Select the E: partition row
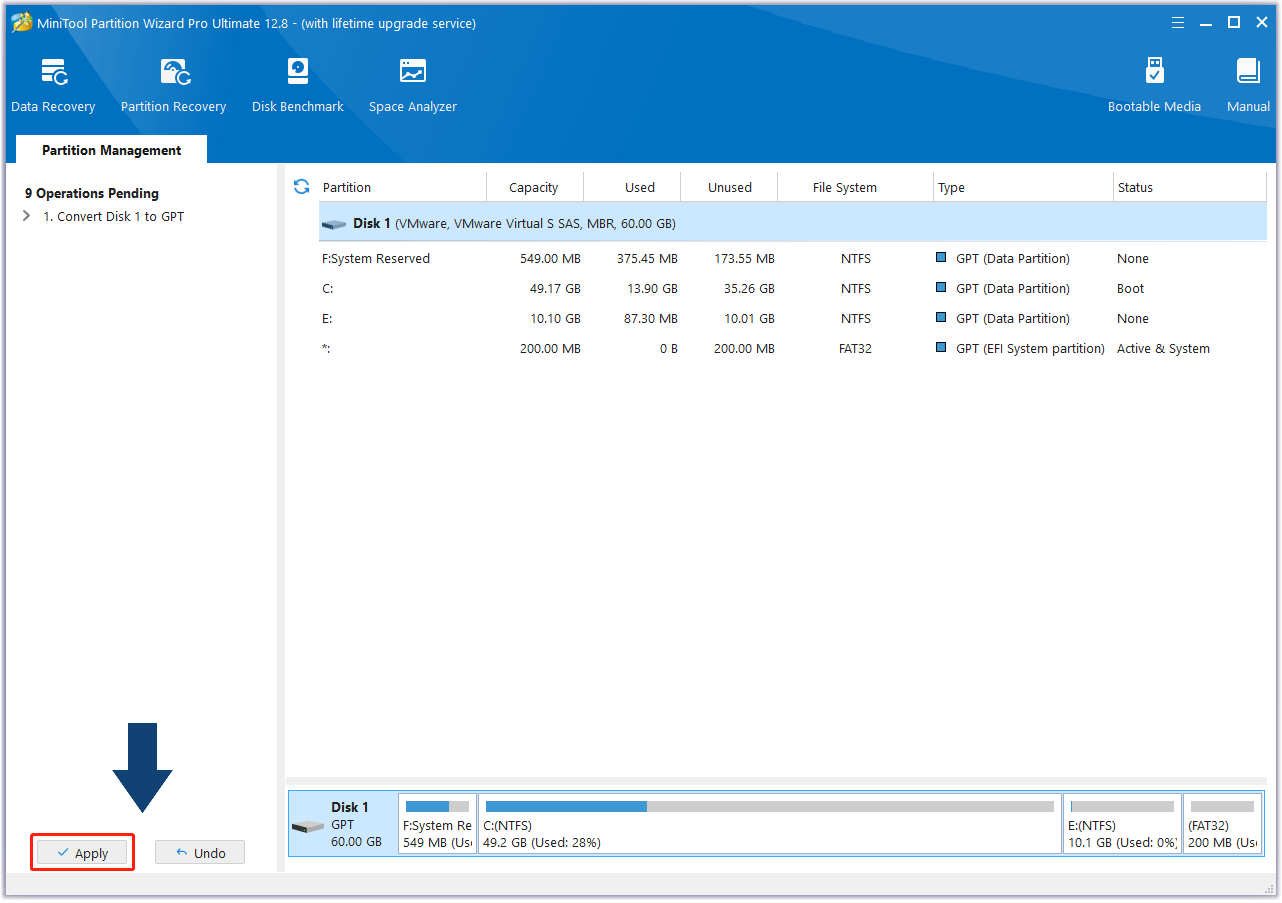Image resolution: width=1282 pixels, height=903 pixels. coord(793,318)
